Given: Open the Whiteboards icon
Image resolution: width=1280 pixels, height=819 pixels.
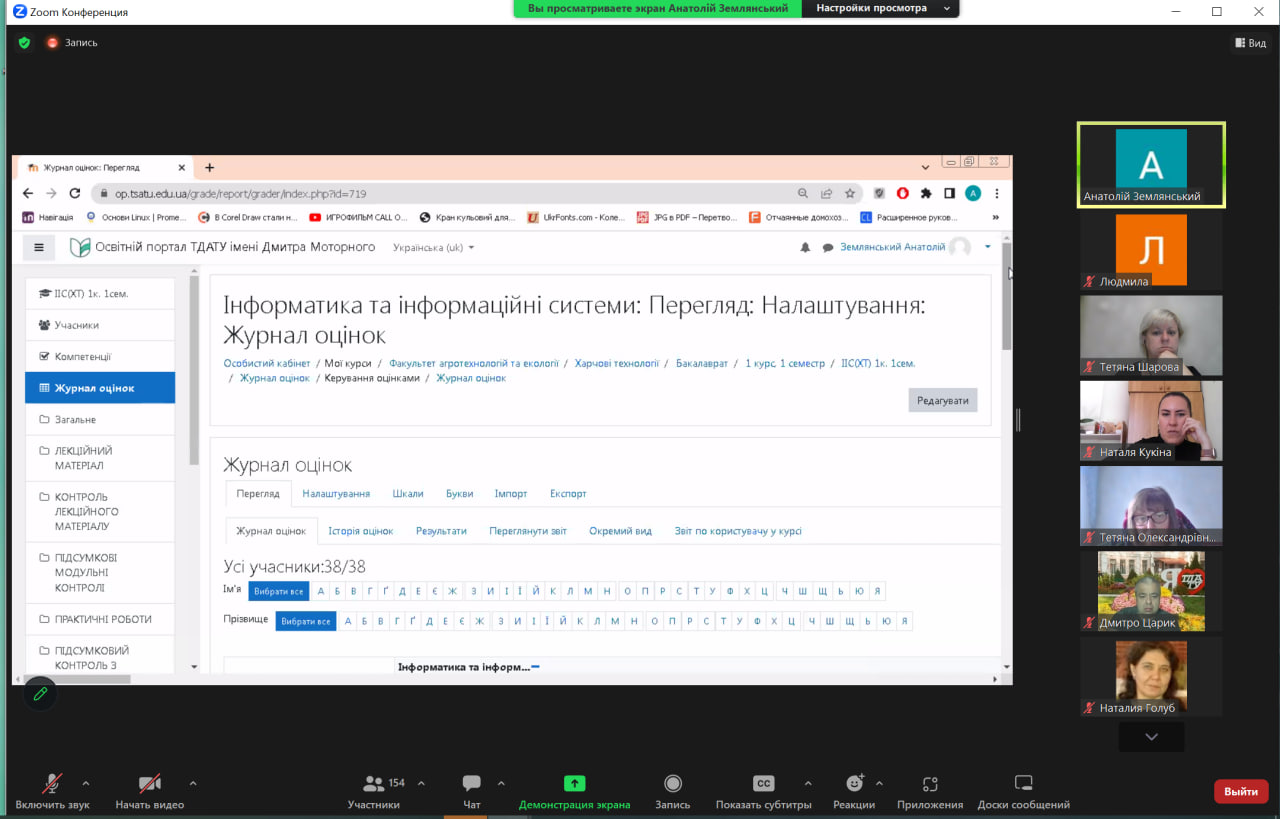Looking at the screenshot, I should click(1023, 784).
